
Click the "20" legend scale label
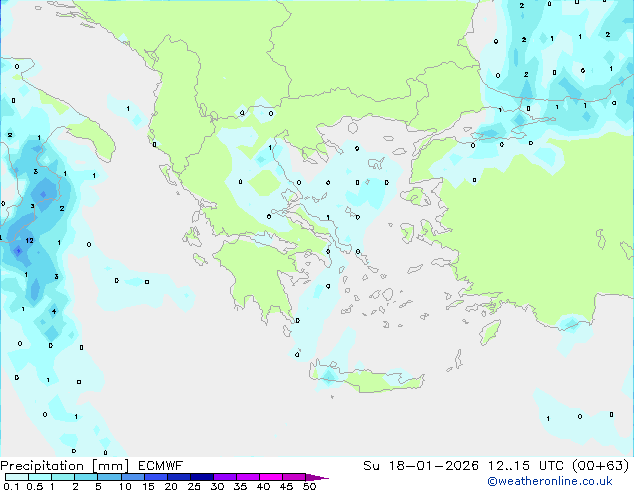point(171,486)
